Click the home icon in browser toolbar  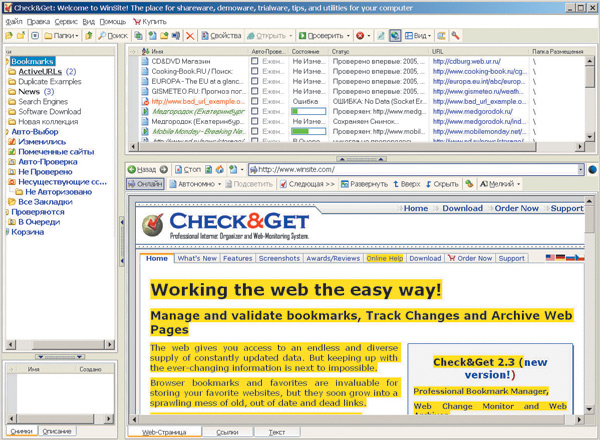(220, 169)
